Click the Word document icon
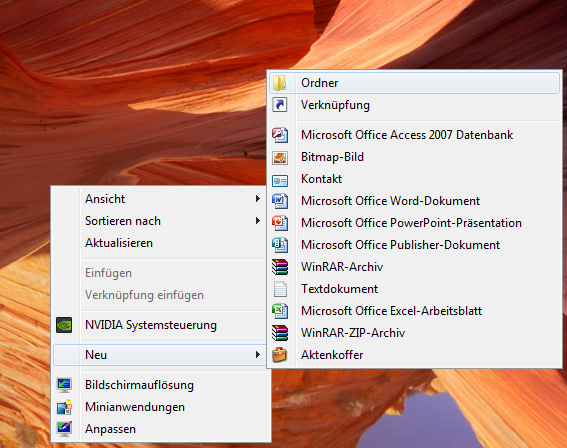567x448 pixels. (x=280, y=201)
